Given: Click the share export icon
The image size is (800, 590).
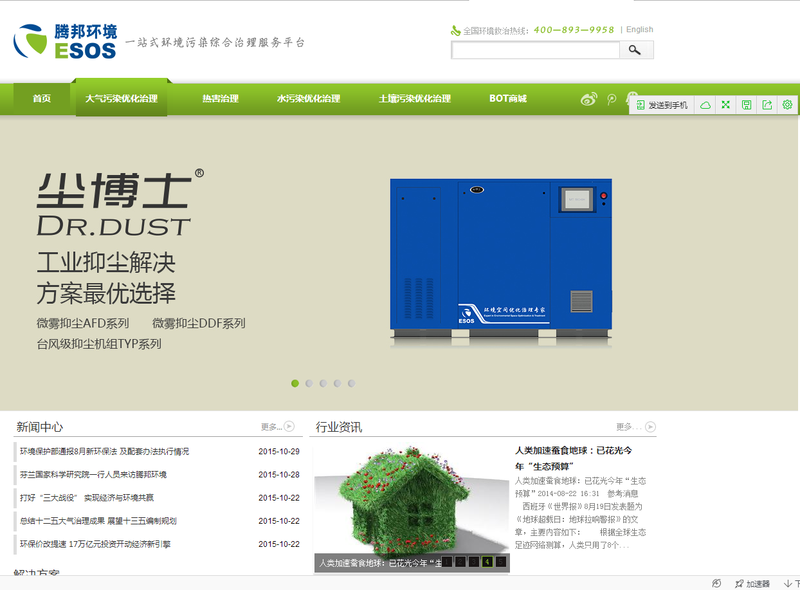Looking at the screenshot, I should pos(767,105).
